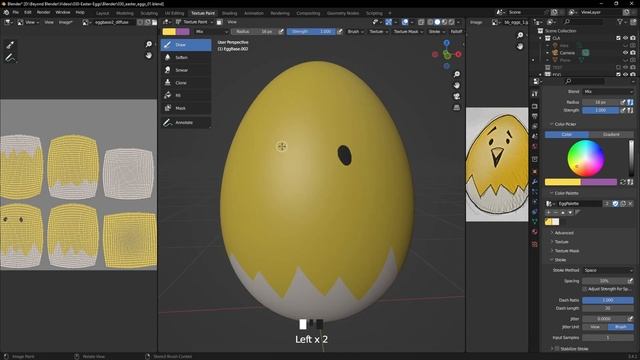Click zoom magnifier in left image editor

point(149,44)
